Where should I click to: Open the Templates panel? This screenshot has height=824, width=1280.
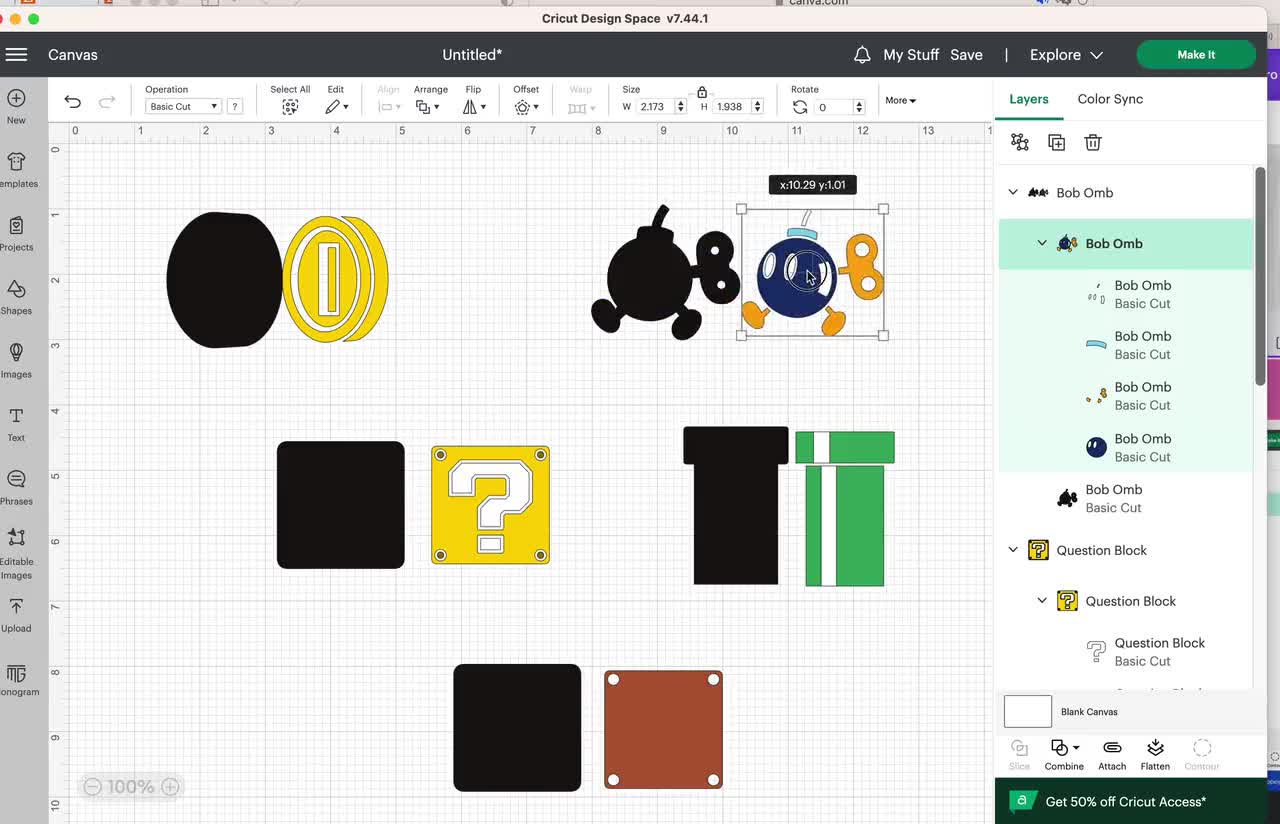(x=17, y=170)
